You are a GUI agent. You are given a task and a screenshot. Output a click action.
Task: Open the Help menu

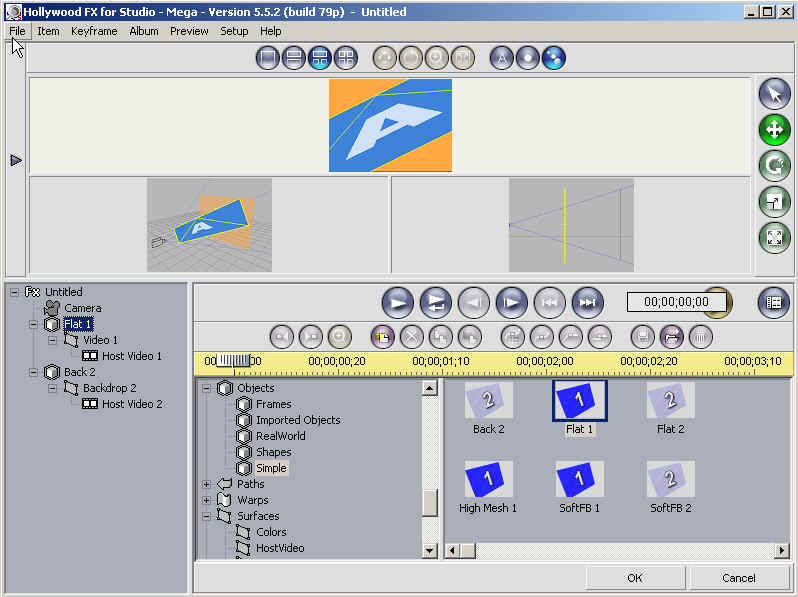(271, 31)
